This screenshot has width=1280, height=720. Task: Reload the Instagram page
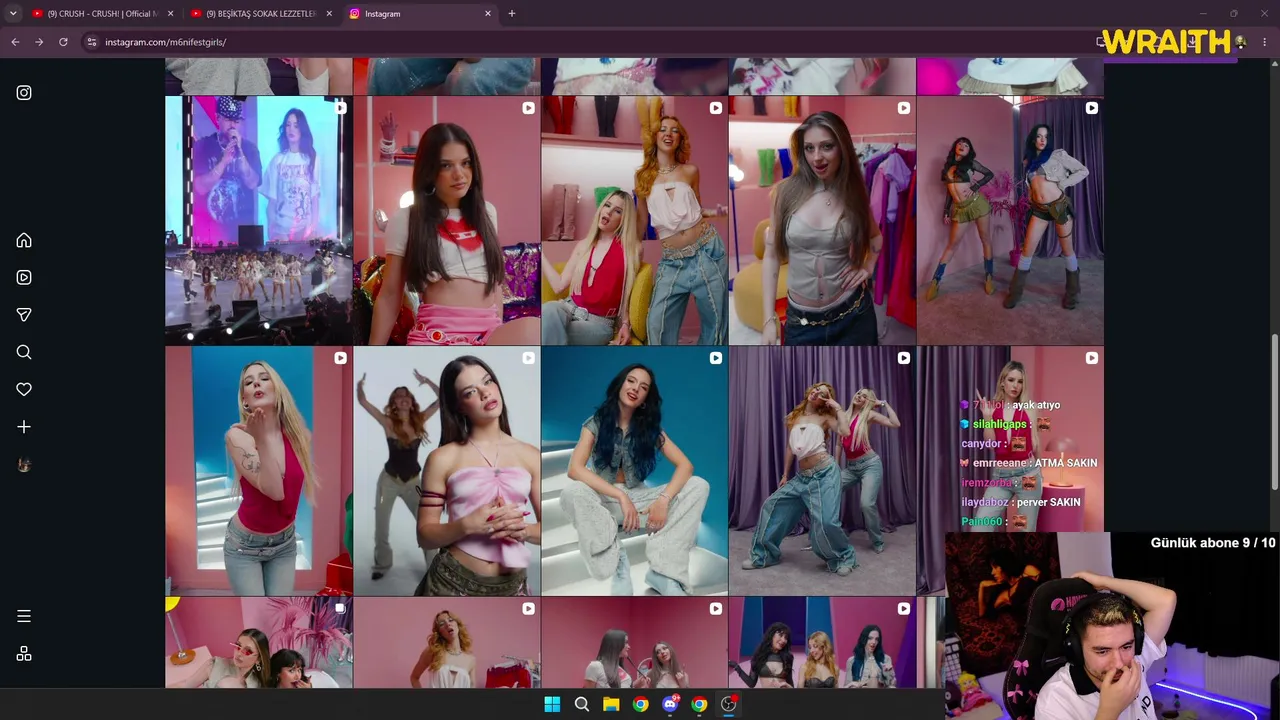tap(63, 42)
